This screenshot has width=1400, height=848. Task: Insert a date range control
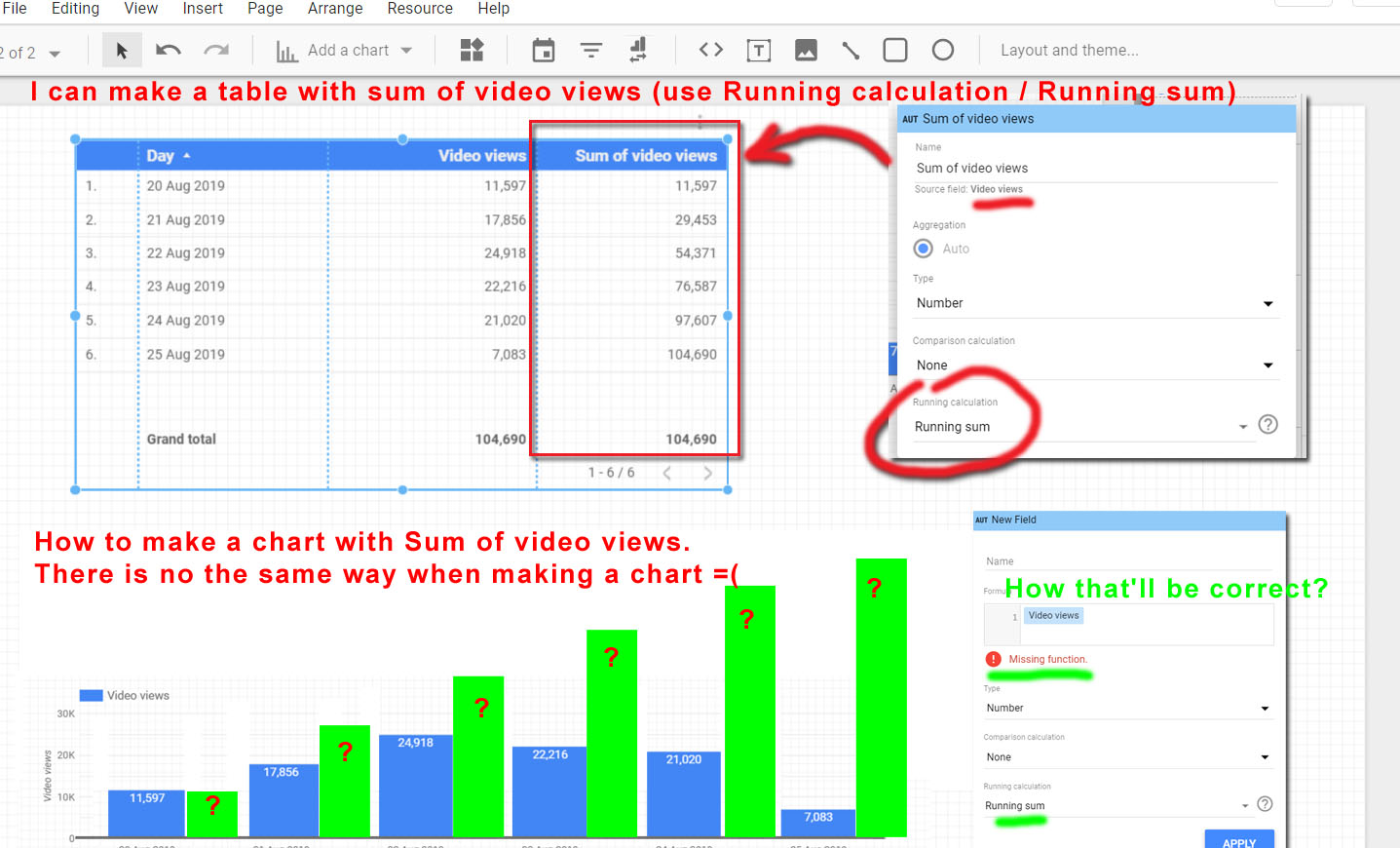pyautogui.click(x=543, y=50)
